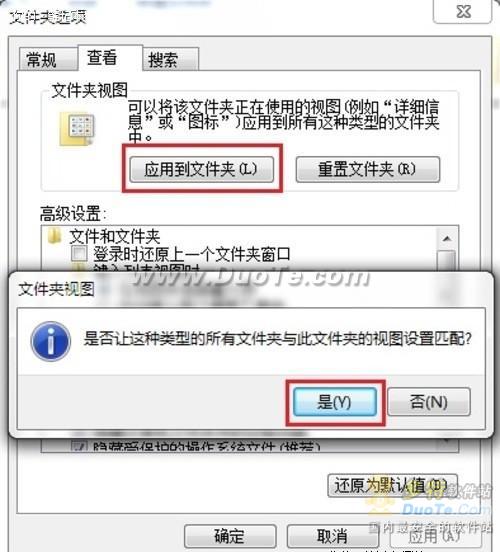Click the folder view icon image
Viewport: 500px width, 552px height.
click(77, 128)
